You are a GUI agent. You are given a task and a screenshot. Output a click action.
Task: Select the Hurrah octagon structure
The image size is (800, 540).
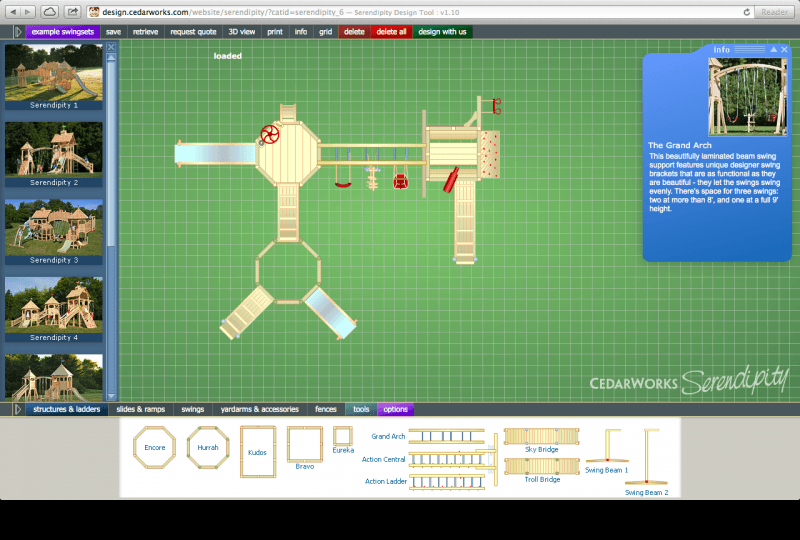(x=208, y=448)
